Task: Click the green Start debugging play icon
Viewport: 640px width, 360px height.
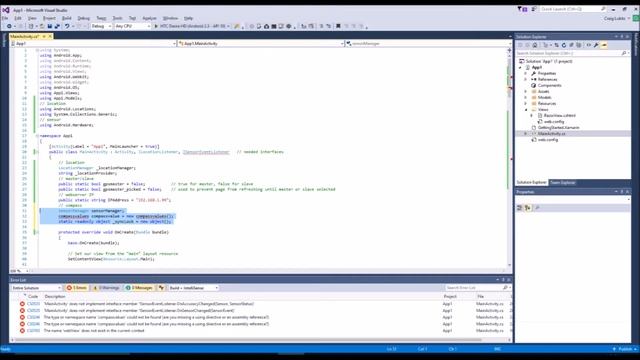Action: coord(156,26)
